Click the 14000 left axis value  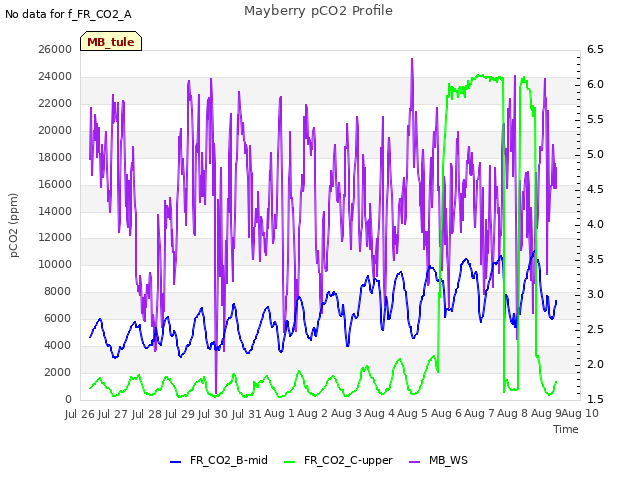55,211
